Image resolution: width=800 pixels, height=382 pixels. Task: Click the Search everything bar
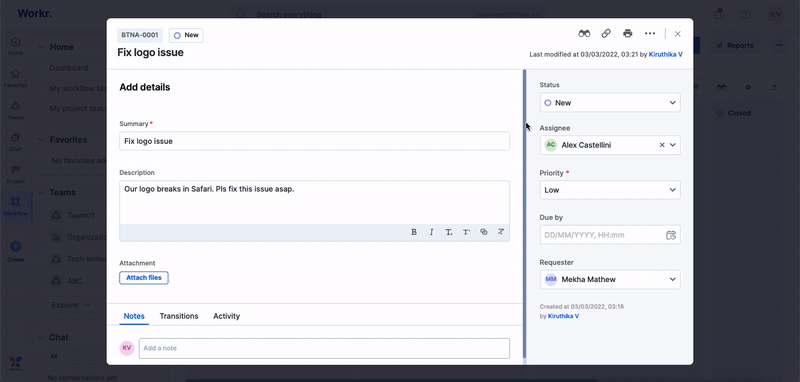click(390, 14)
